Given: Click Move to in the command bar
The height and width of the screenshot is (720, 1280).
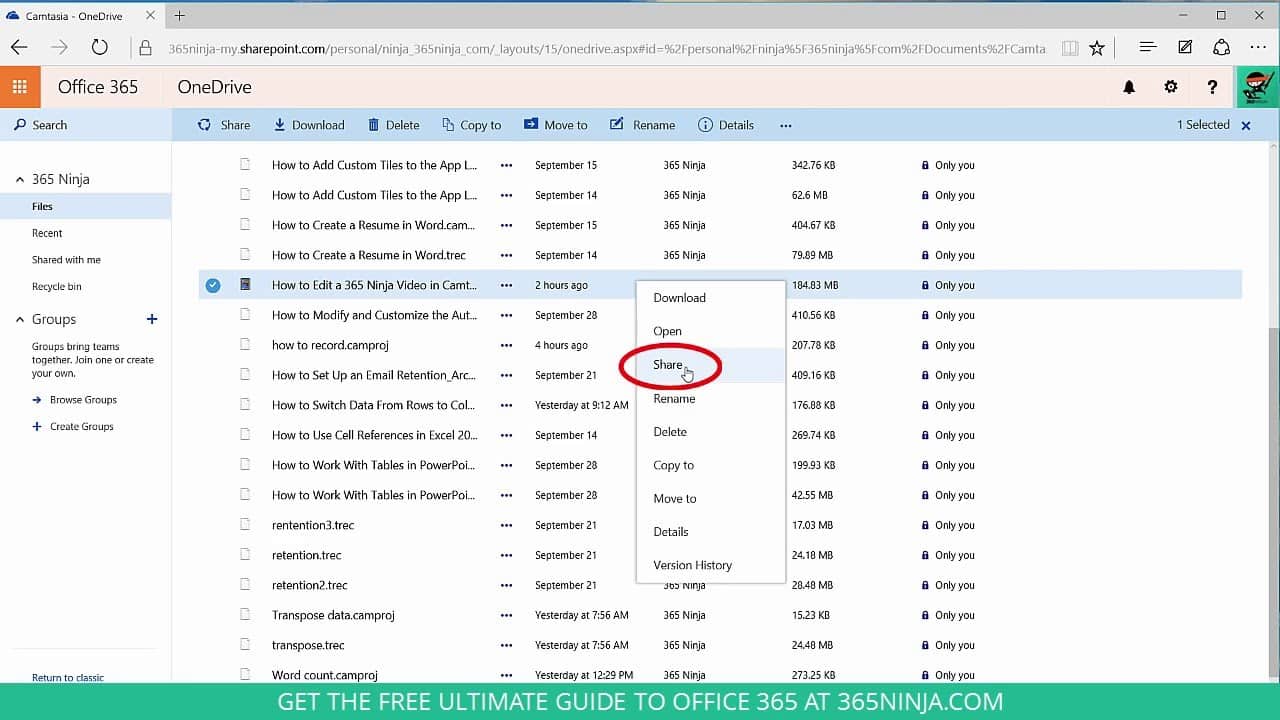Looking at the screenshot, I should point(556,125).
